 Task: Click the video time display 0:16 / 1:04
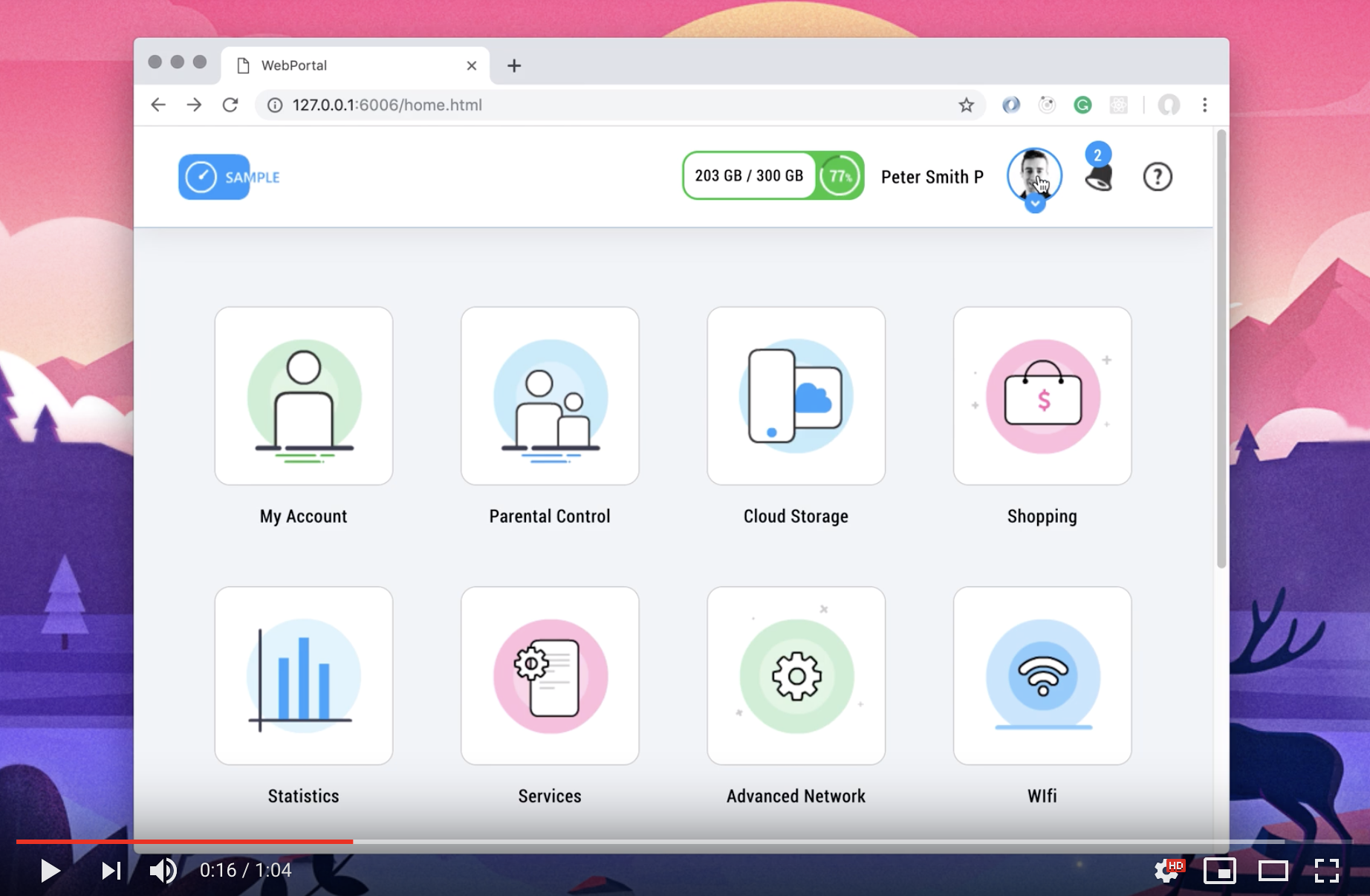246,870
